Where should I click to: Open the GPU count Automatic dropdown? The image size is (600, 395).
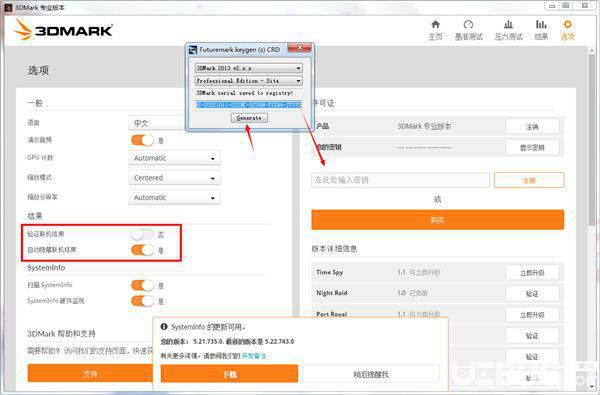[174, 158]
